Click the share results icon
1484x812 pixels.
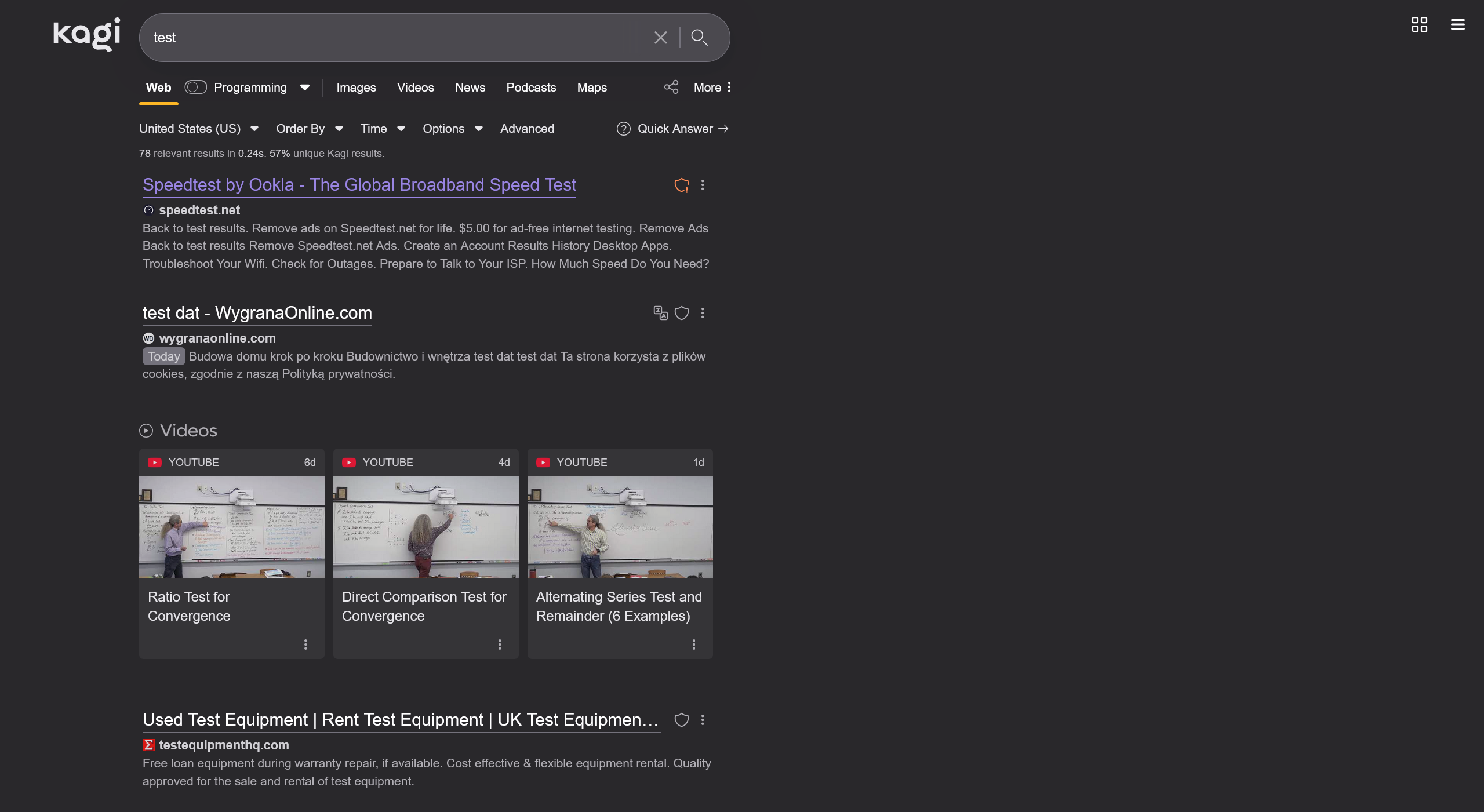coord(671,88)
